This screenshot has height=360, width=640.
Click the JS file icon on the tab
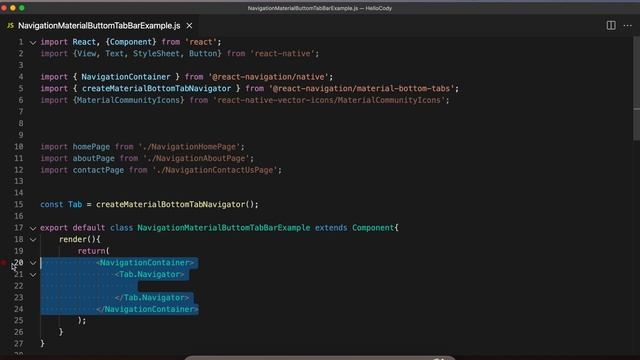point(10,26)
